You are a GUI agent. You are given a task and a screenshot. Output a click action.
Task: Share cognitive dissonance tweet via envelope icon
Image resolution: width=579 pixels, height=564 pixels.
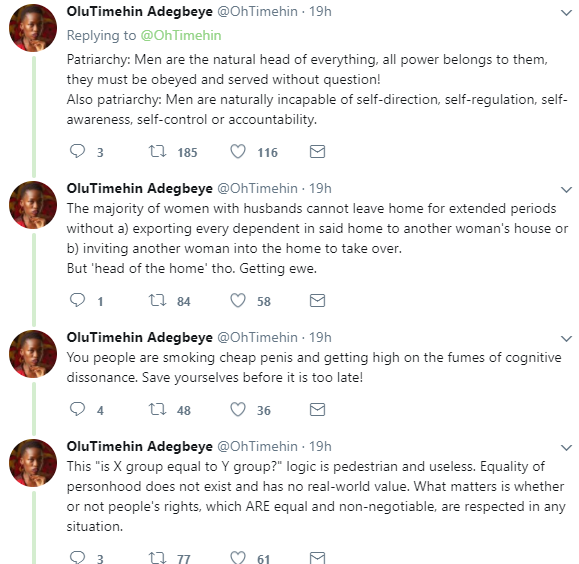[x=317, y=409]
